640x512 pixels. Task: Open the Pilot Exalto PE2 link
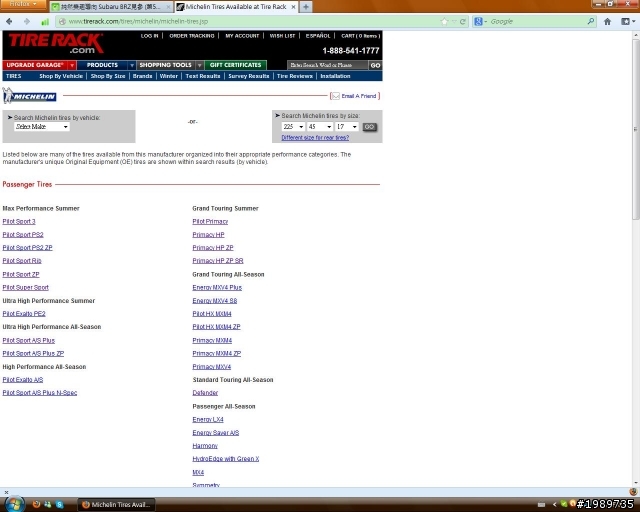(x=24, y=314)
